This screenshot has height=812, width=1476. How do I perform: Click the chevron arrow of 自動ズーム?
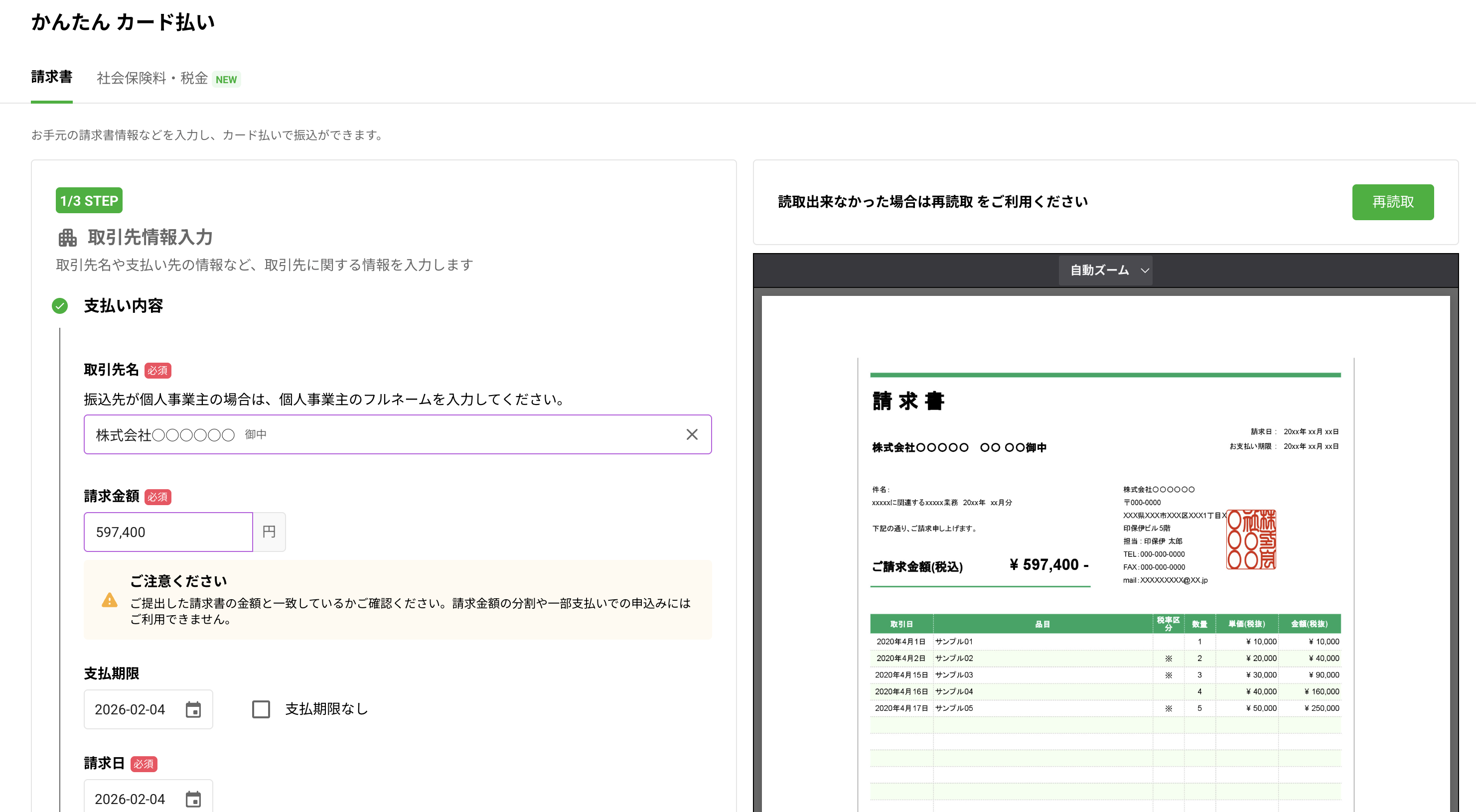tap(1144, 271)
